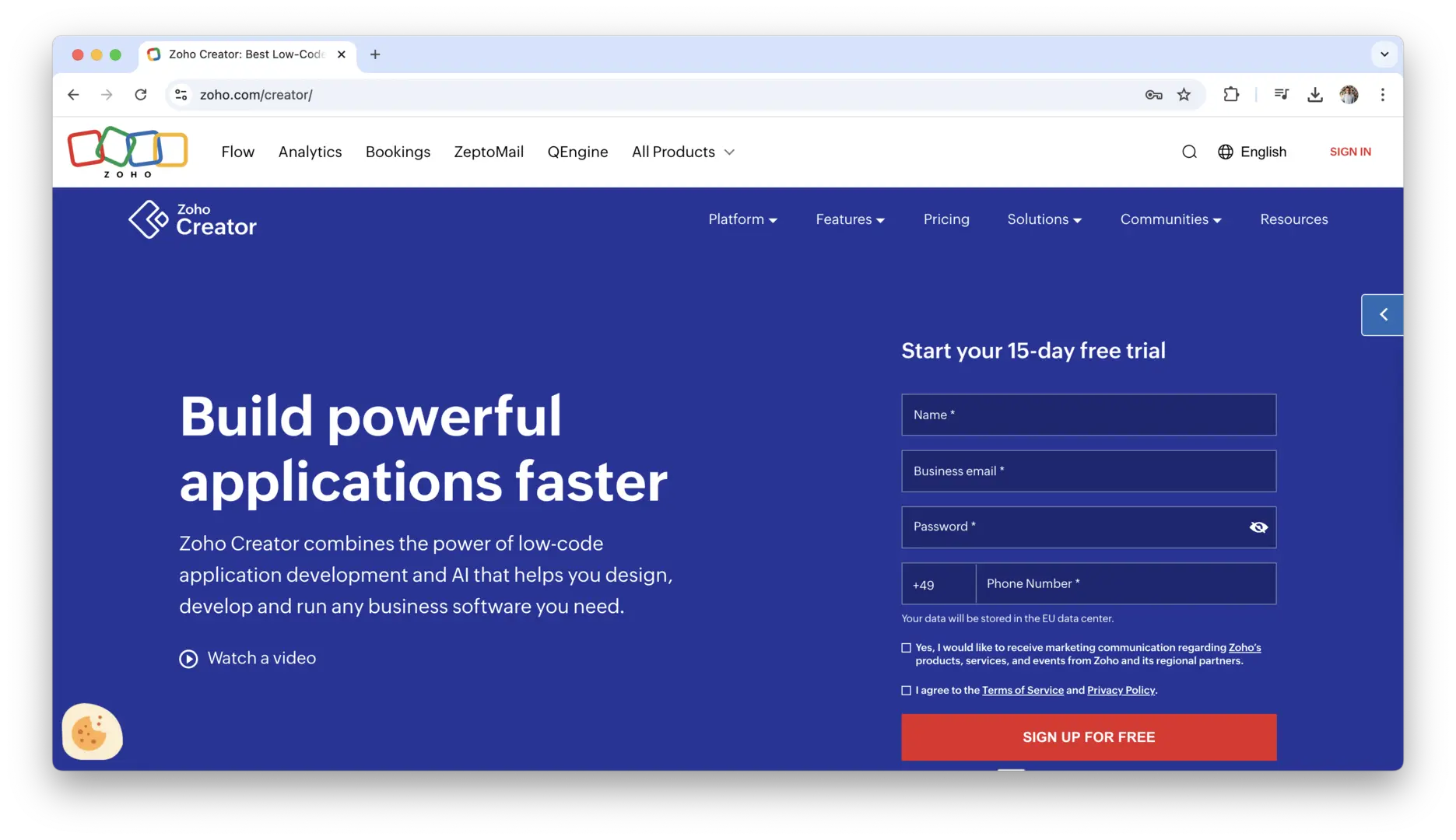Focus the Name input field
This screenshot has height=840, width=1456.
1089,415
